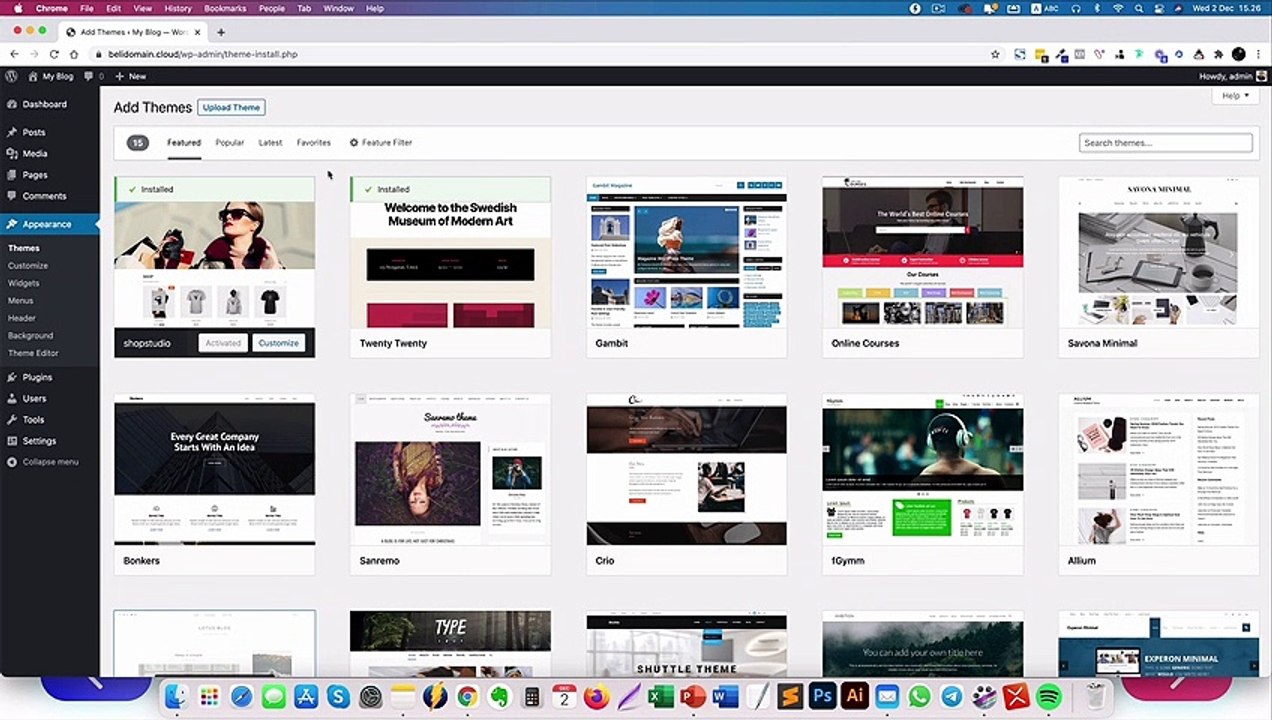
Task: Open the My Blog site menu
Action: [51, 76]
